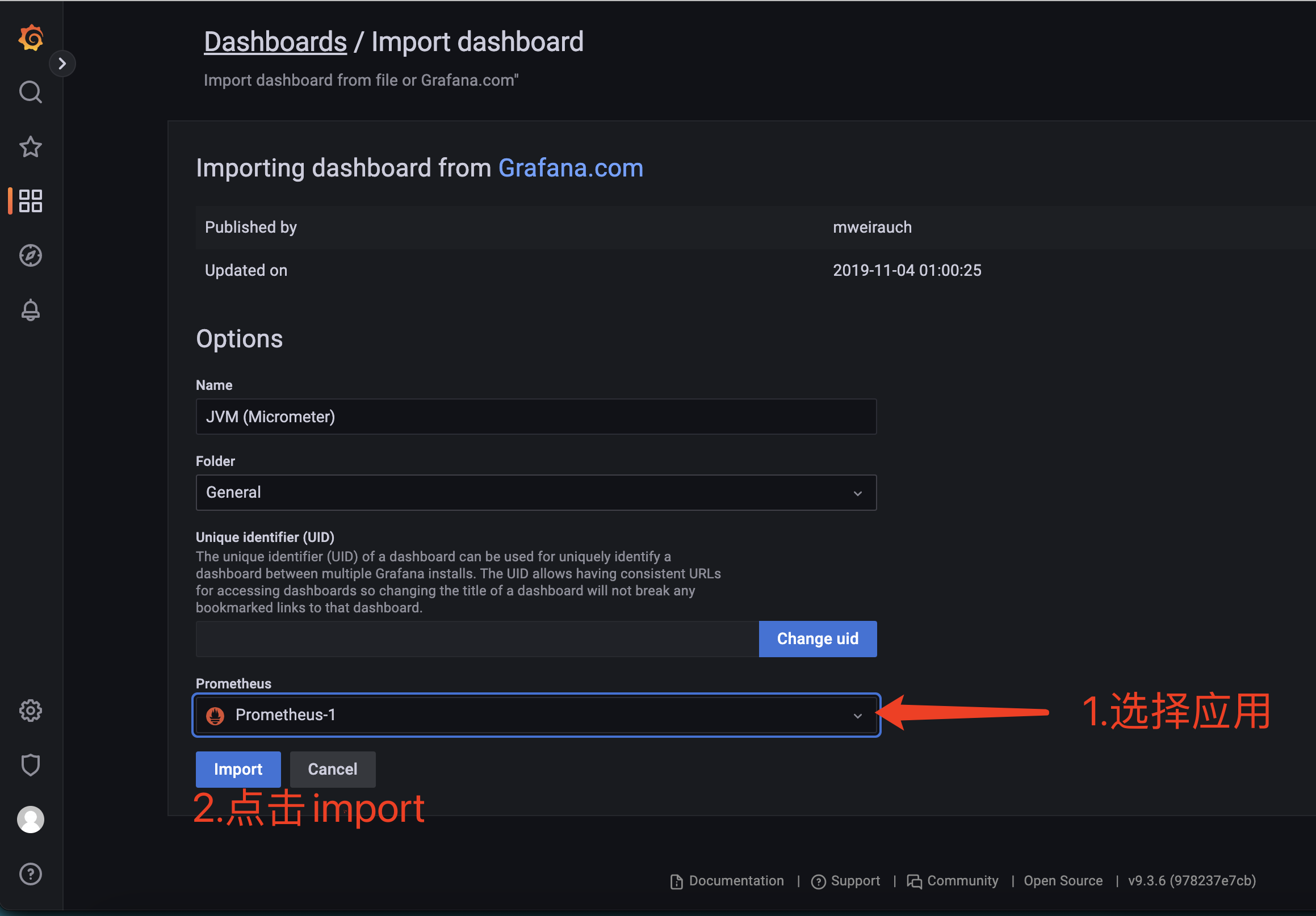Click the Folder dropdown chevron arrow
Viewport: 1316px width, 916px height.
point(858,493)
